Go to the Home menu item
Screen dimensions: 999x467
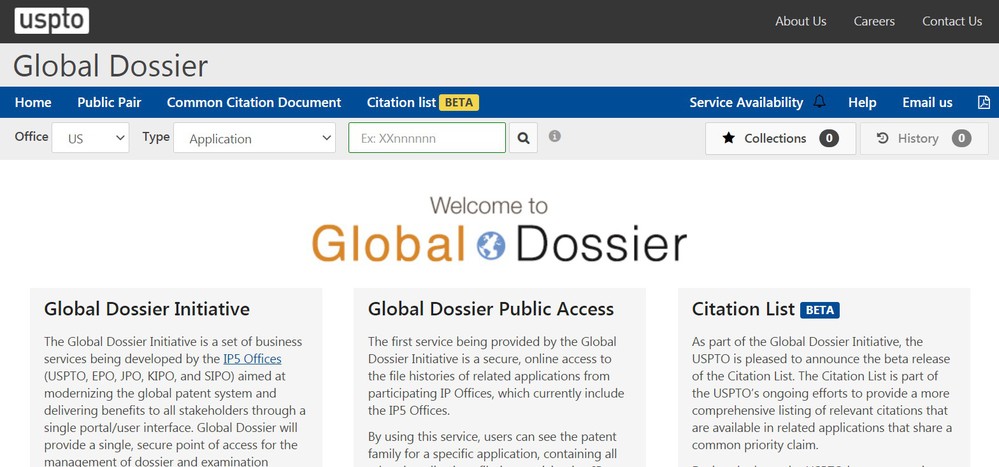pos(33,103)
